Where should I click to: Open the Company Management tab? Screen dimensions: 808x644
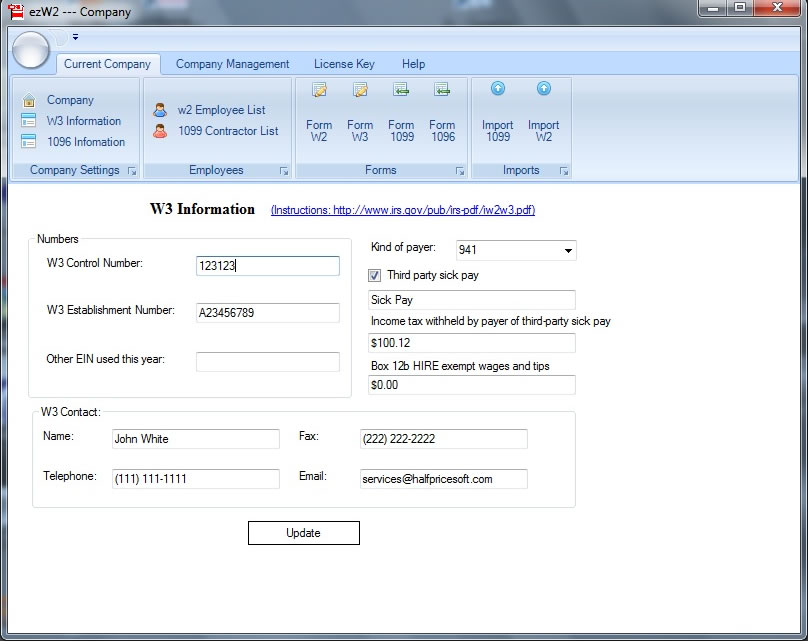[x=232, y=64]
